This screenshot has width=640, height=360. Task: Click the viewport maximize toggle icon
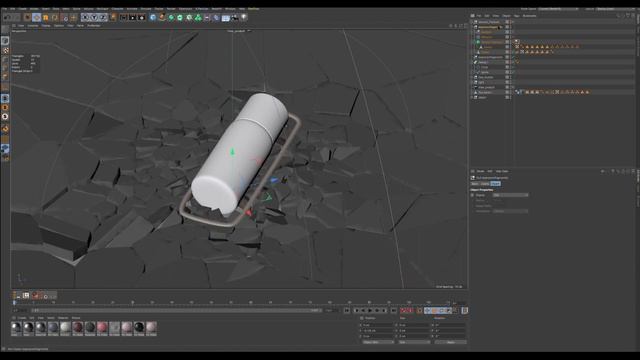click(466, 25)
